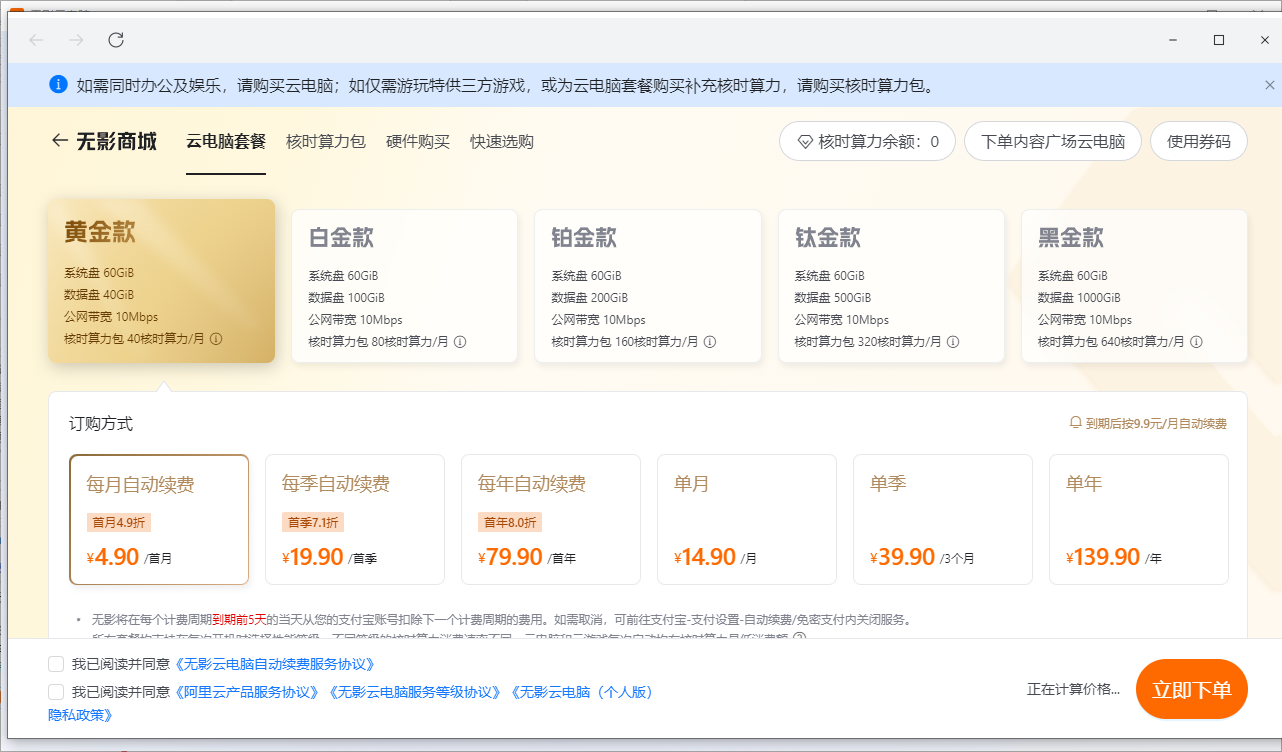The height and width of the screenshot is (752, 1282).
Task: Dismiss the top notification banner with its X
Action: (x=1268, y=84)
